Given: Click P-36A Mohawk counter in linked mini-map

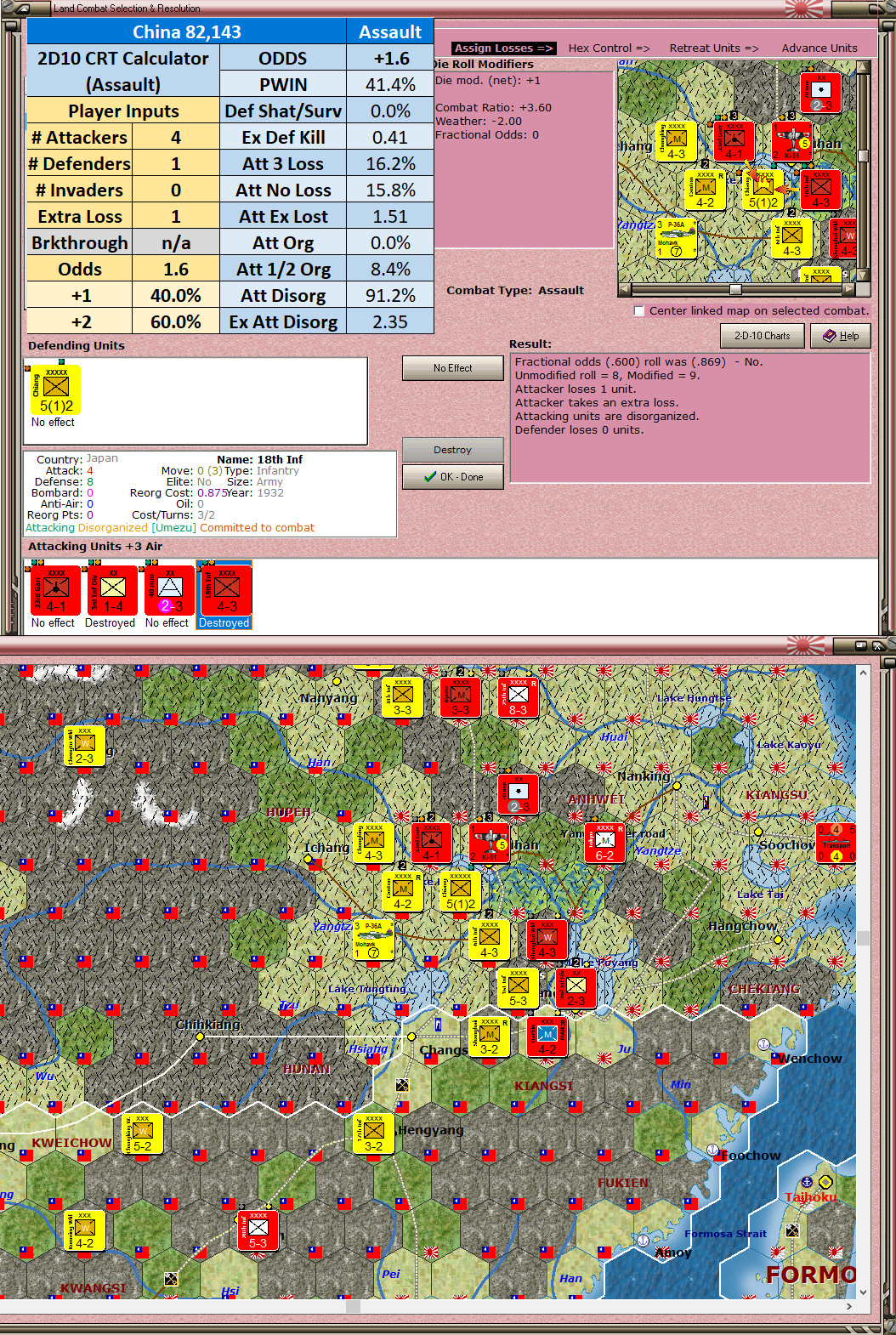Looking at the screenshot, I should click(x=677, y=239).
